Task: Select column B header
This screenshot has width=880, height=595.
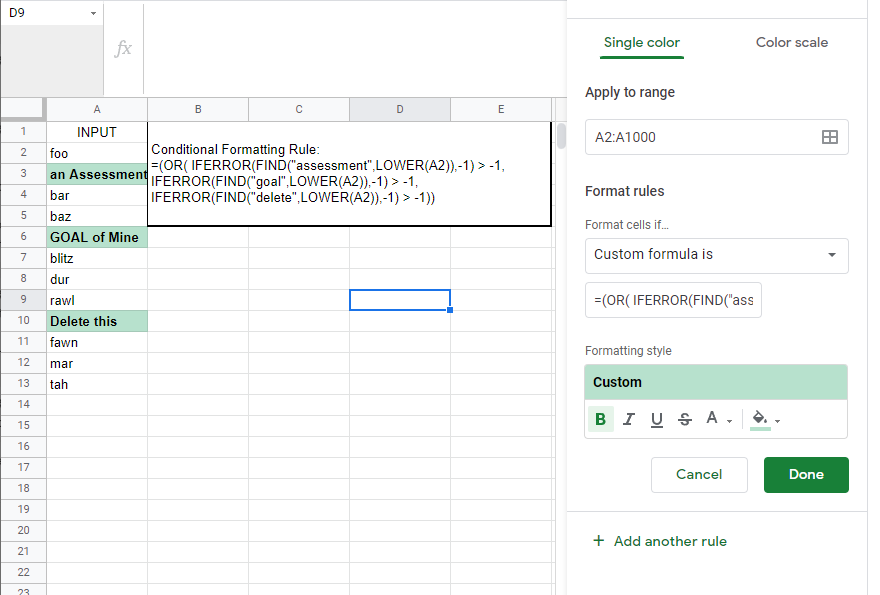Action: [x=198, y=109]
